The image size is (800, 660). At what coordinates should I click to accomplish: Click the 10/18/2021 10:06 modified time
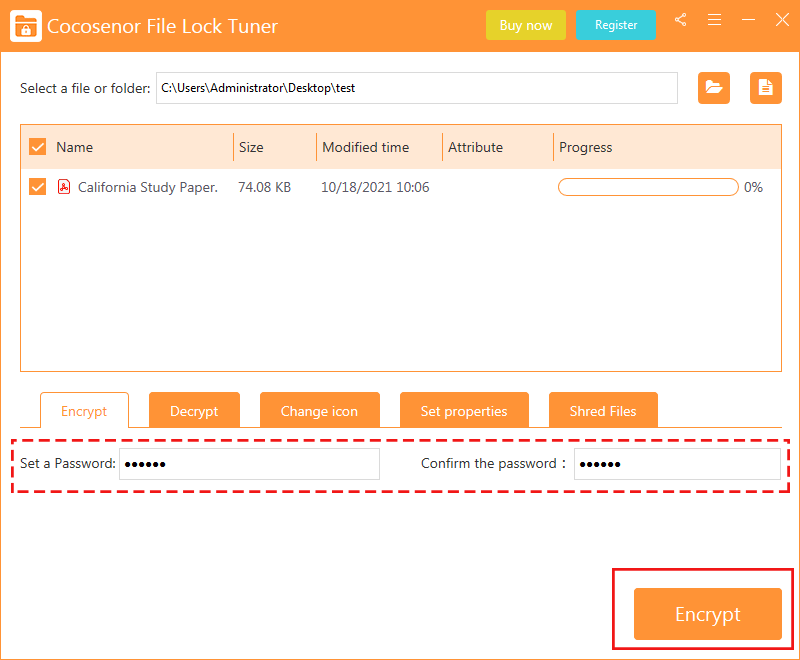point(375,187)
